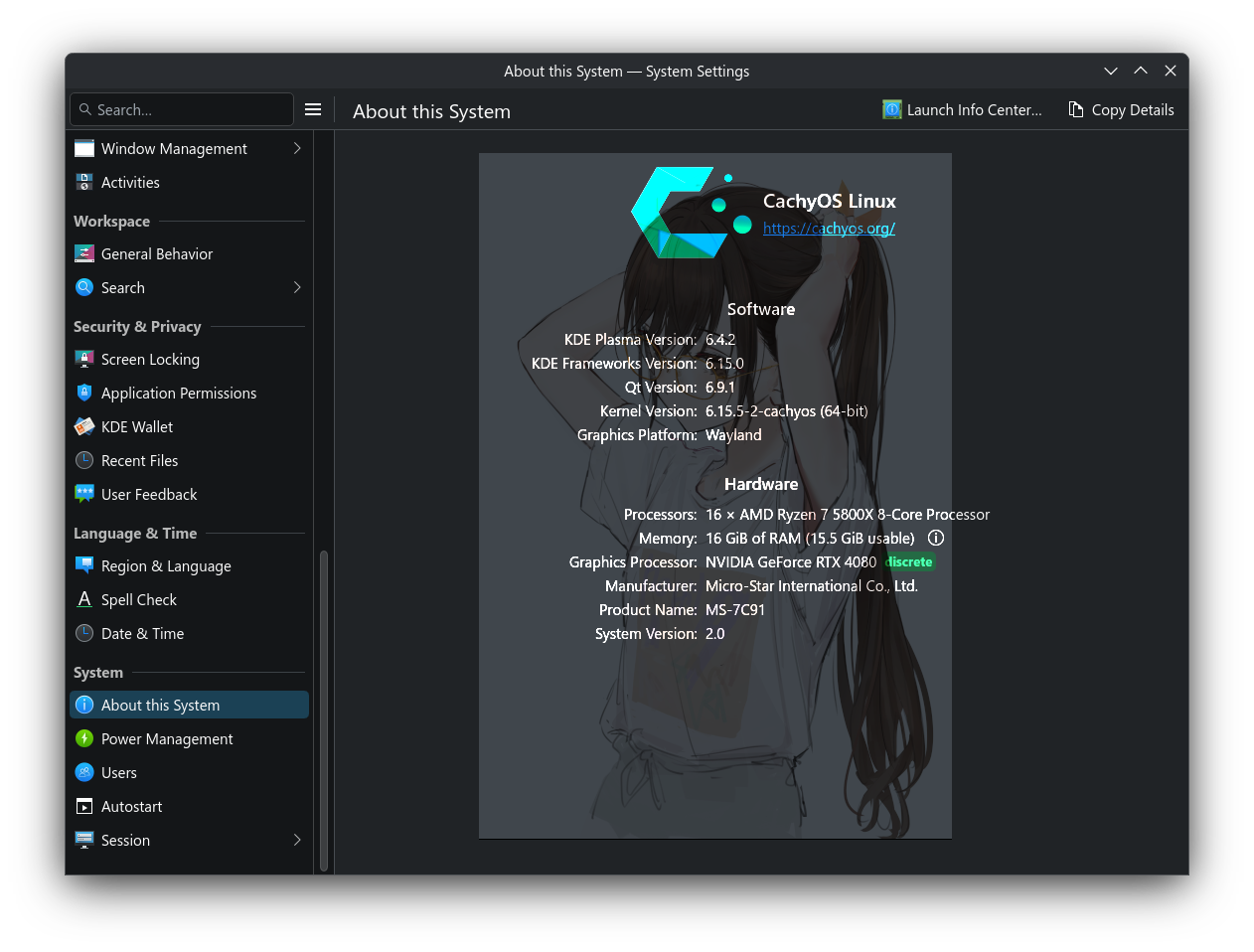The height and width of the screenshot is (952, 1254).
Task: Click the Activities icon
Action: [84, 182]
